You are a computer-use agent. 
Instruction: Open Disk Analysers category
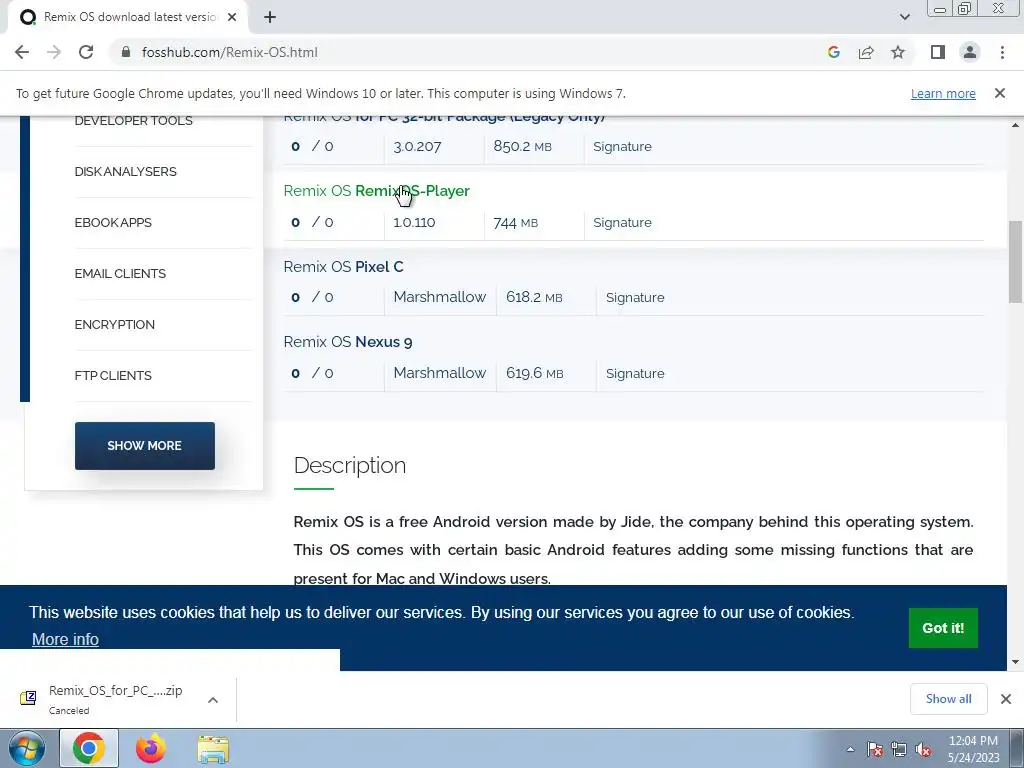[125, 172]
